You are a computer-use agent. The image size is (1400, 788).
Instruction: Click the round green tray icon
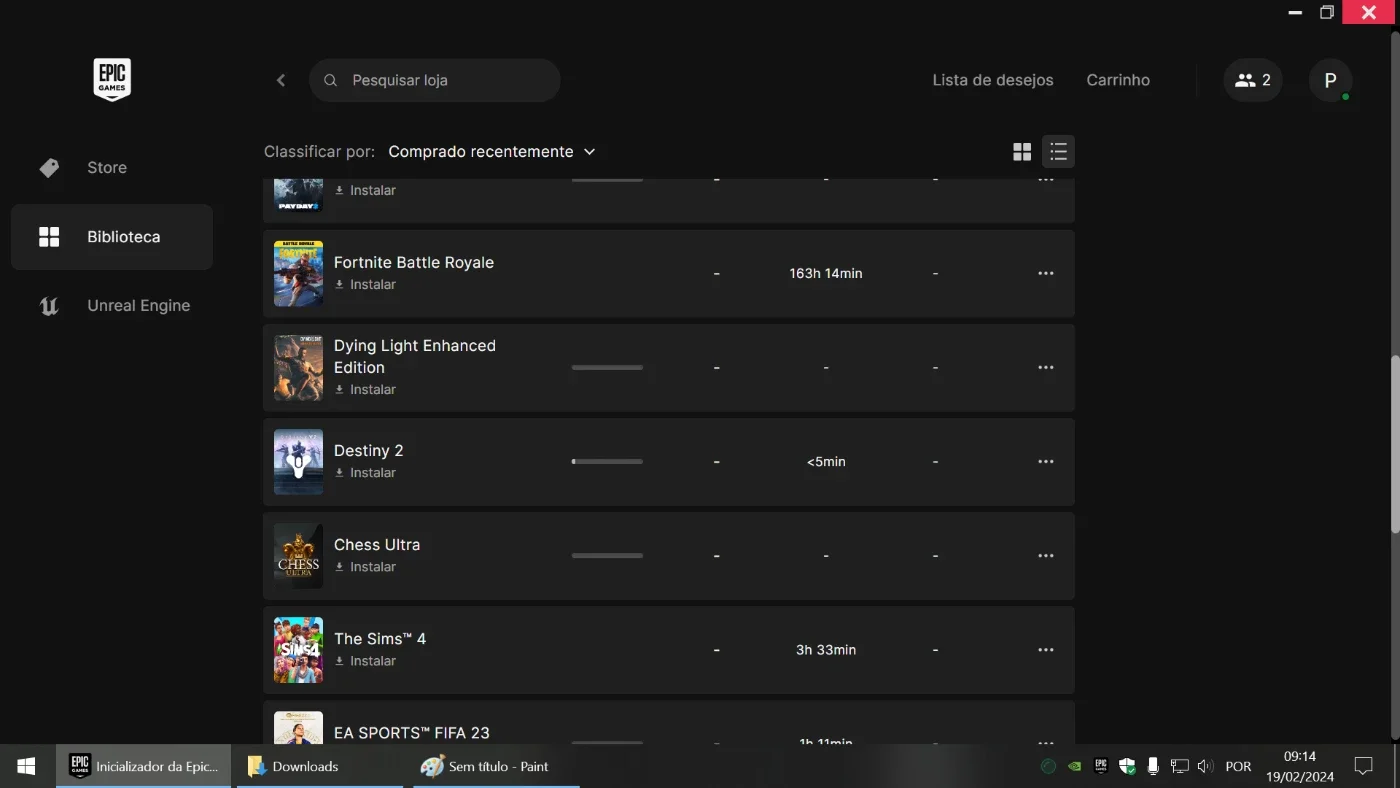click(1048, 767)
